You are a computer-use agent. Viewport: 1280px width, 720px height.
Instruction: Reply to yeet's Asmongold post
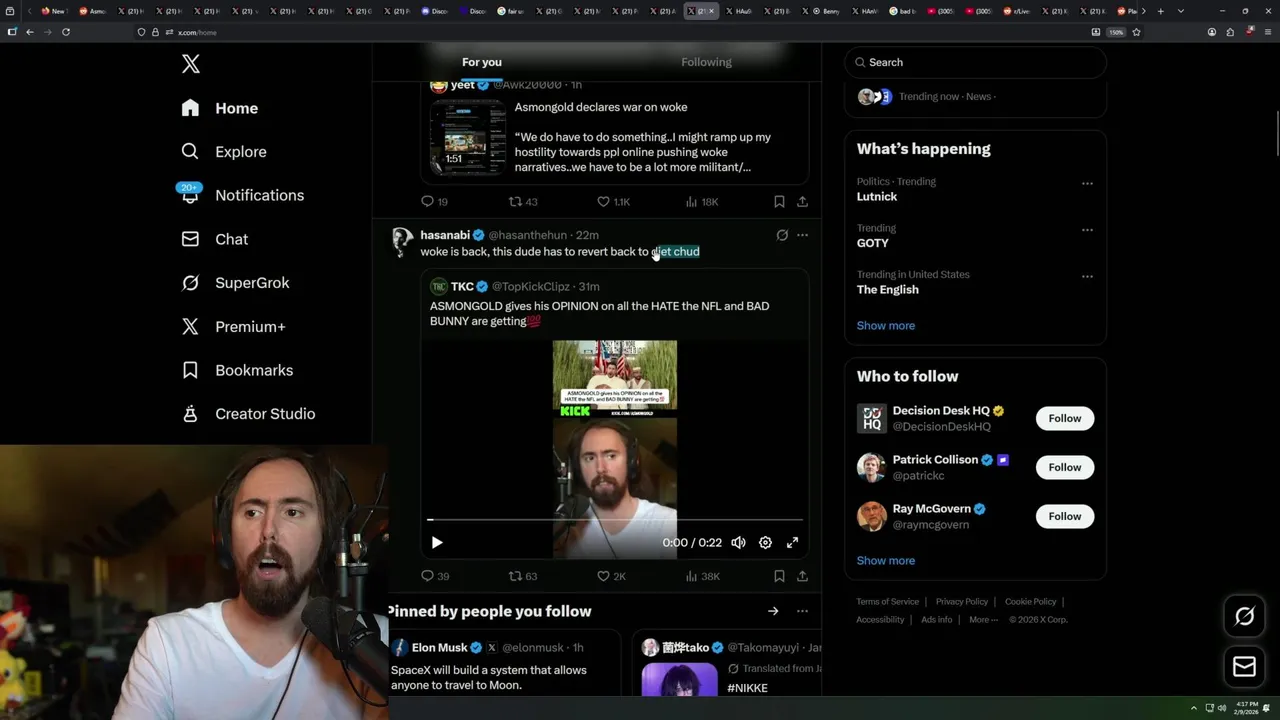click(434, 201)
